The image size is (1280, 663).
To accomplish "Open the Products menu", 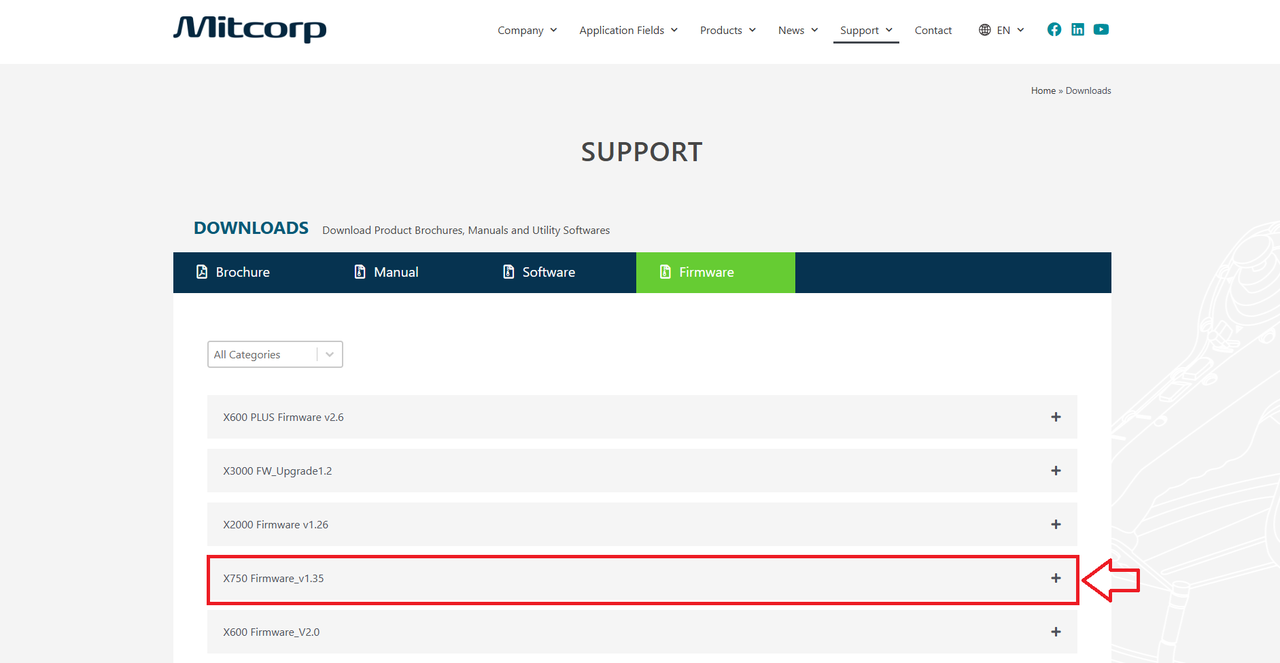I will 728,30.
